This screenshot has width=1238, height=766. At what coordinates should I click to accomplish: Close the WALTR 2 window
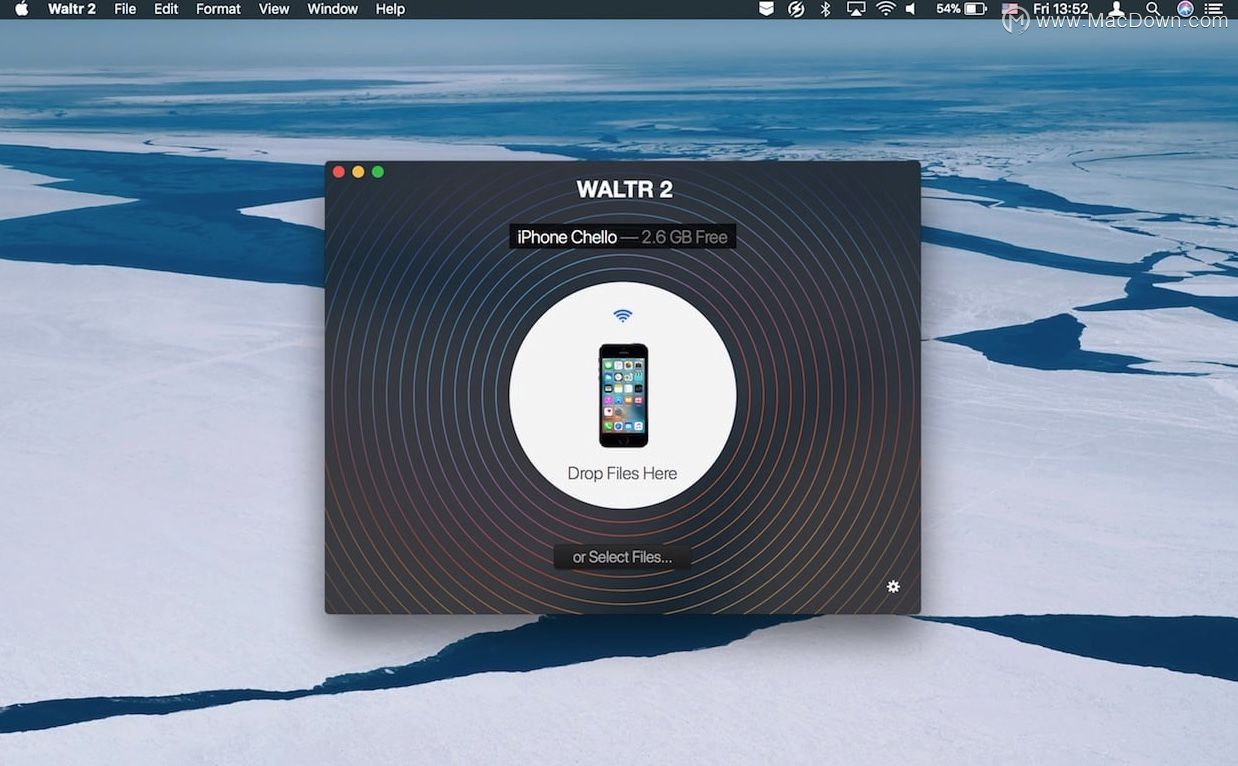[x=339, y=172]
